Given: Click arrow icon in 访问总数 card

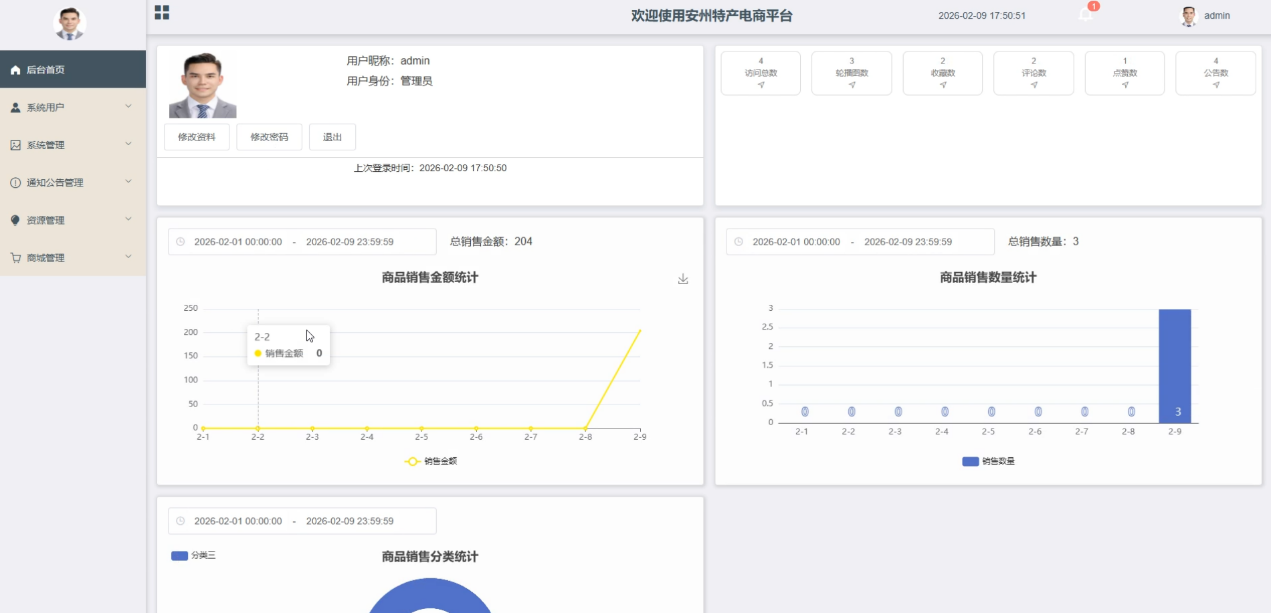Looking at the screenshot, I should click(761, 85).
